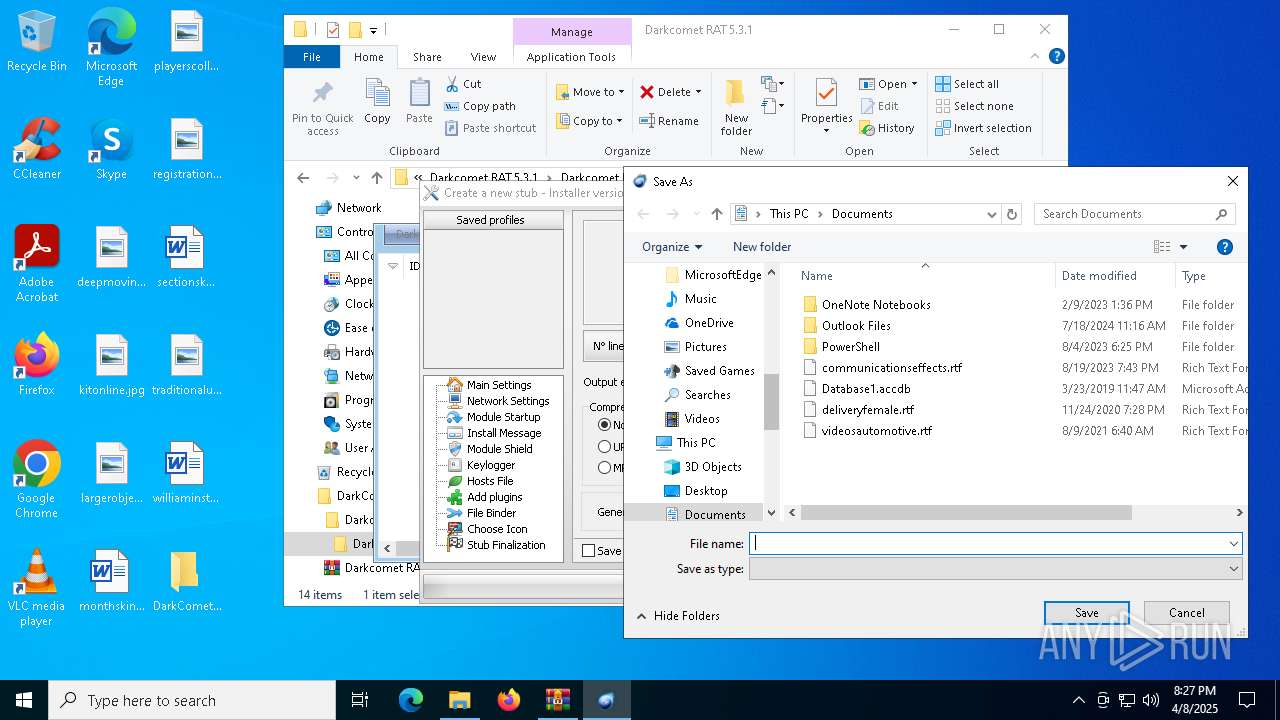This screenshot has width=1280, height=720.
Task: Click the Save button in dialog
Action: pyautogui.click(x=1087, y=613)
